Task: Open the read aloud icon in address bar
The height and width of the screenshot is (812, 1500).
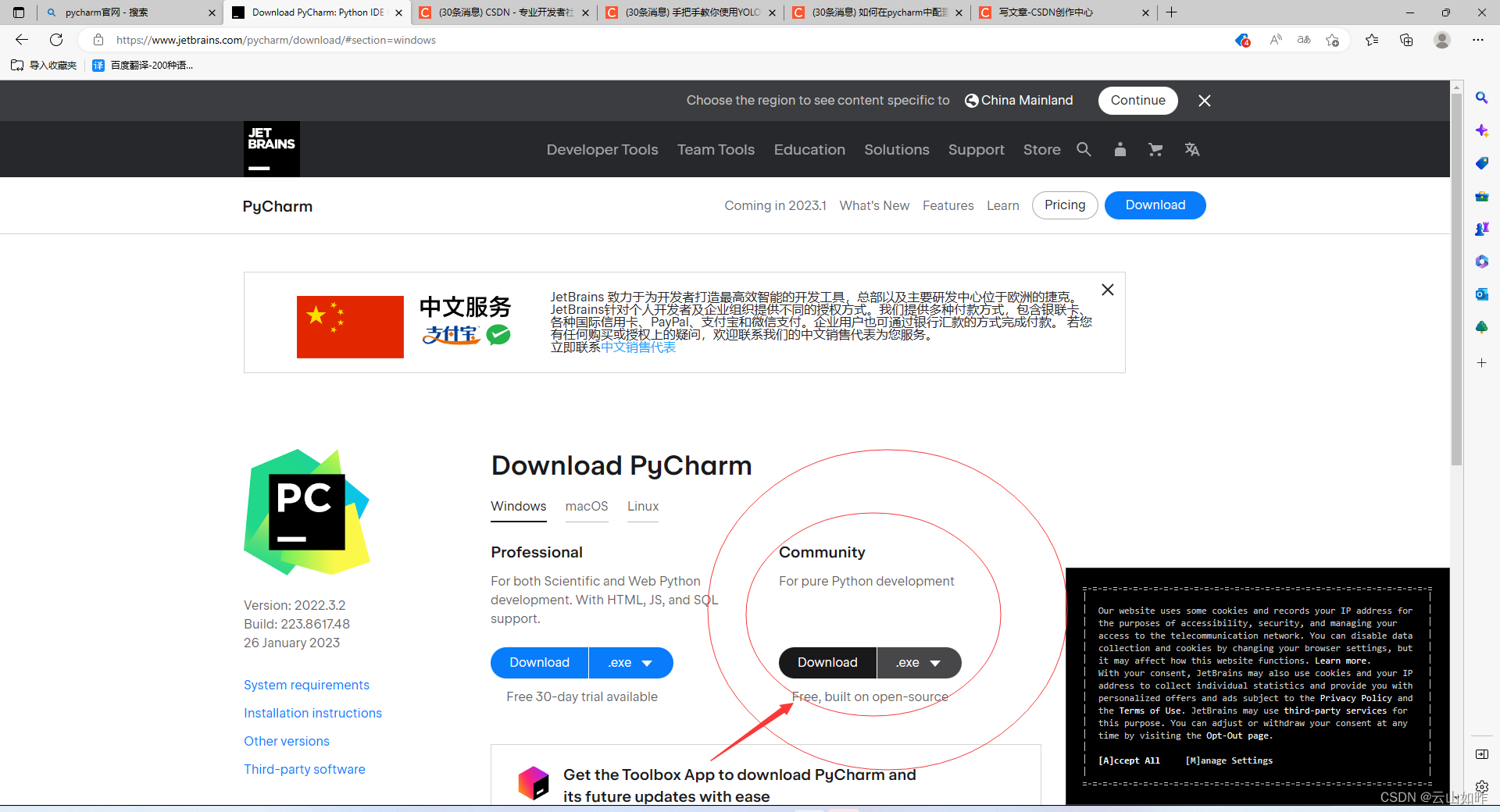Action: point(1275,40)
